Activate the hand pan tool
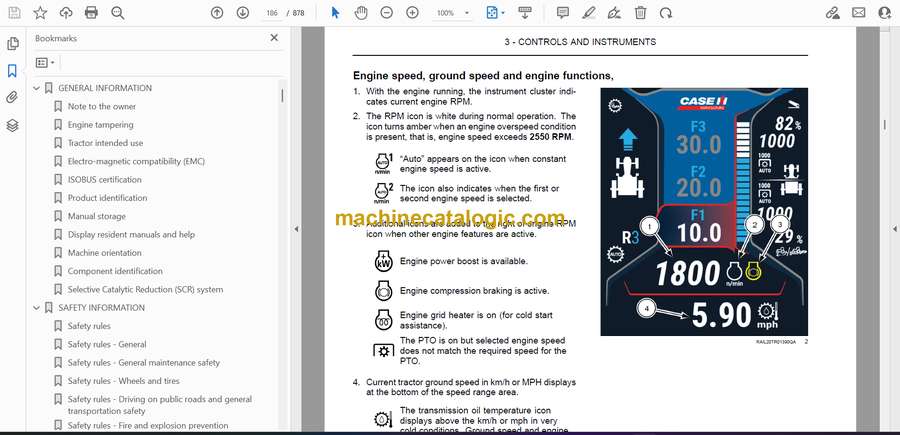The height and width of the screenshot is (435, 900). coord(361,13)
